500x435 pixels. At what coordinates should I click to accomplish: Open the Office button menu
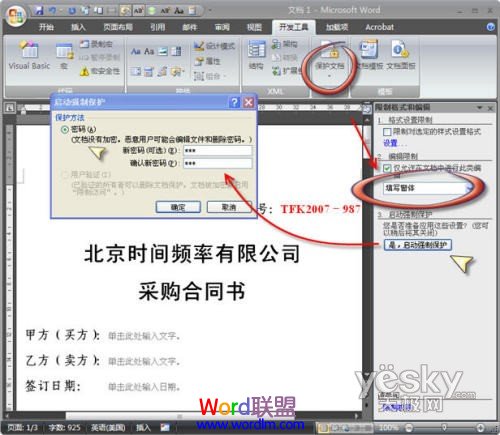(x=16, y=16)
